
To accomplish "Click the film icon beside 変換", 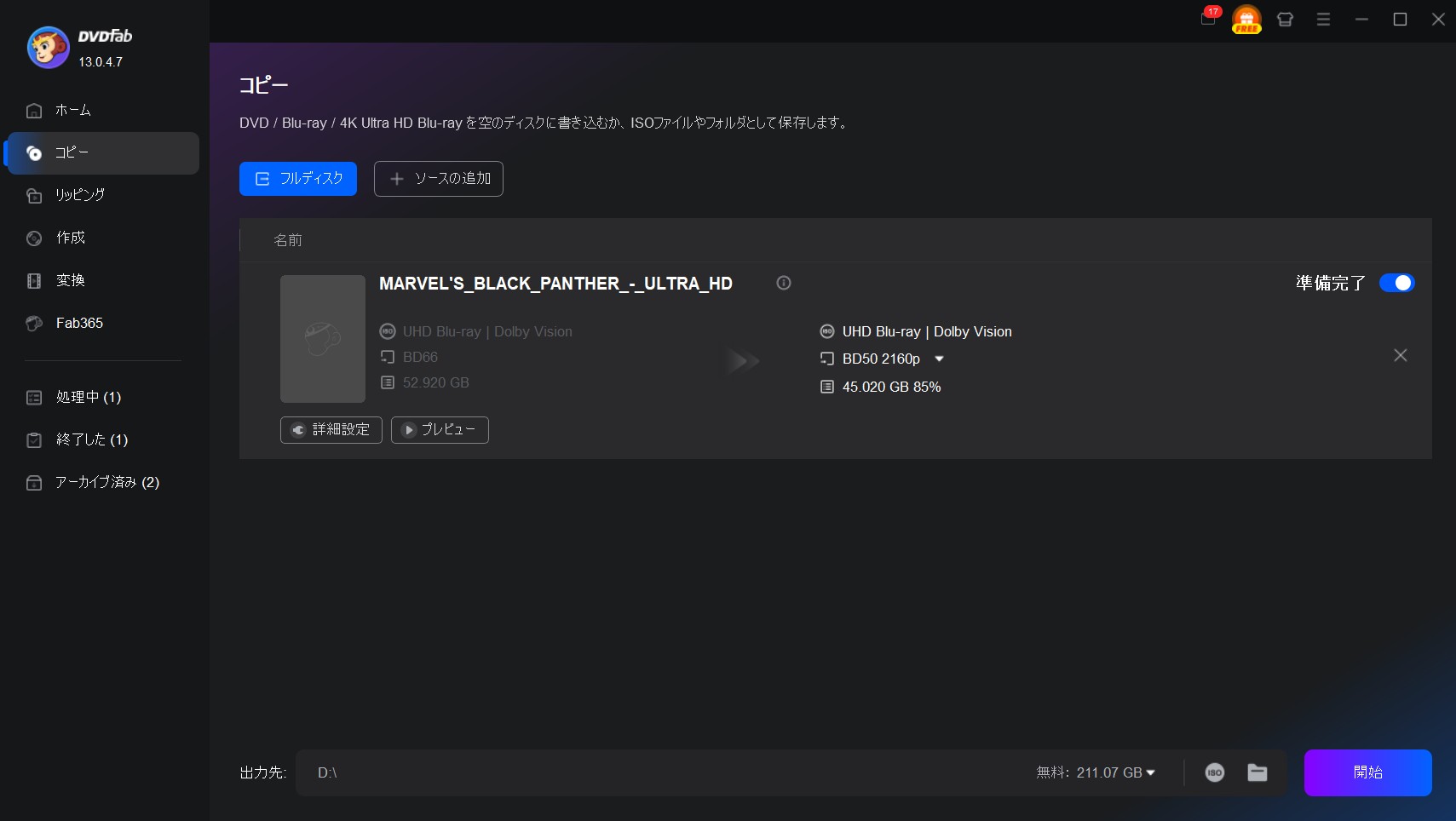I will [34, 281].
